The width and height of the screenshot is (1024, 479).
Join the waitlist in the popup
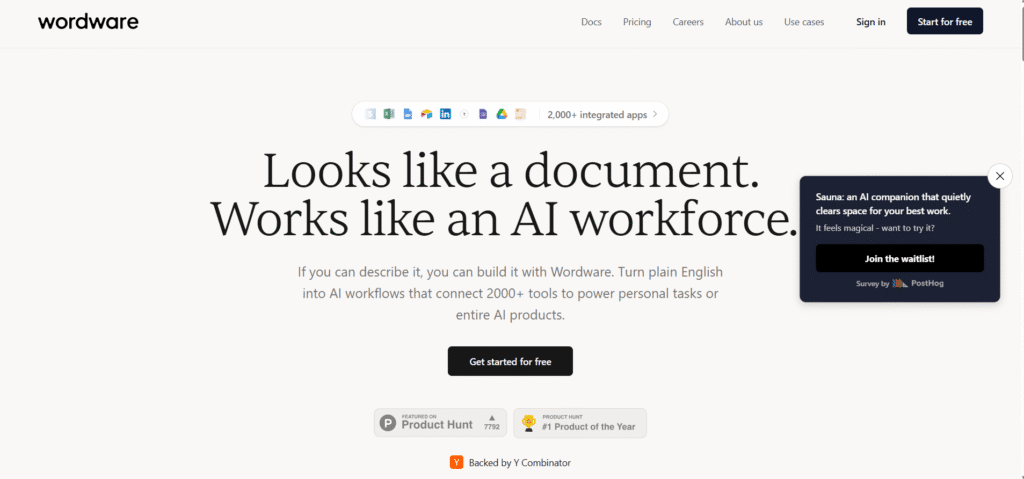[899, 259]
